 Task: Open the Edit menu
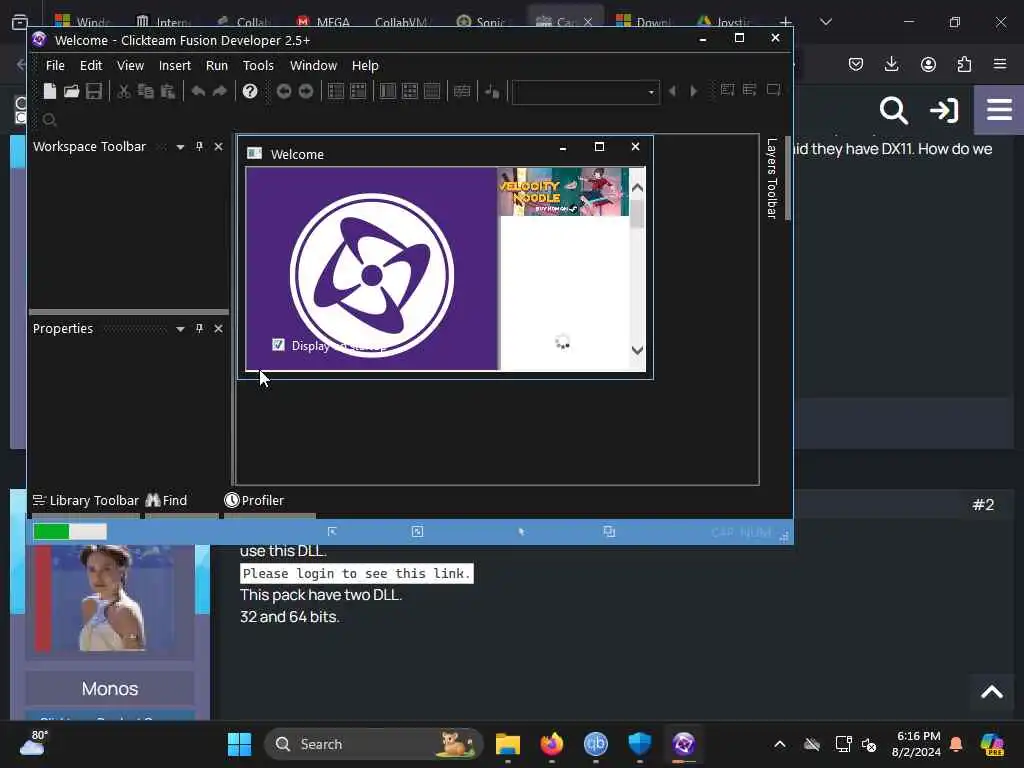(91, 65)
